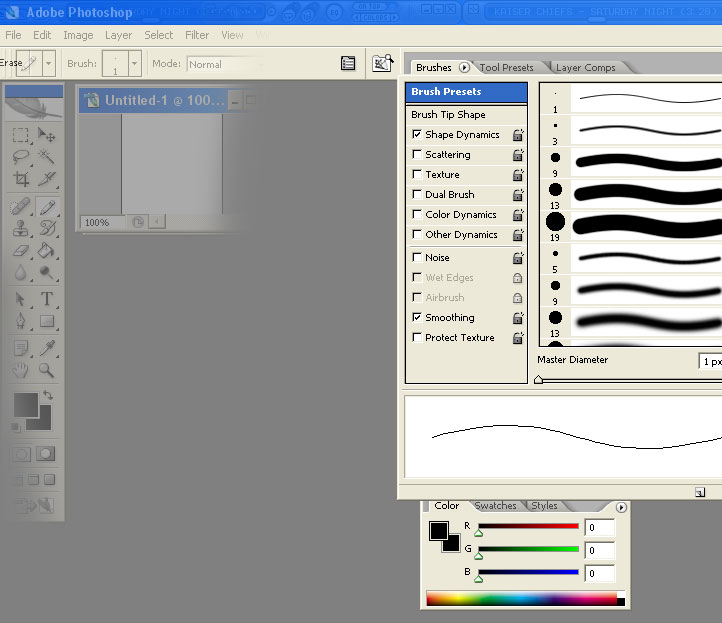Screen dimensions: 722x623
Task: Select the Zoom tool
Action: [x=47, y=370]
